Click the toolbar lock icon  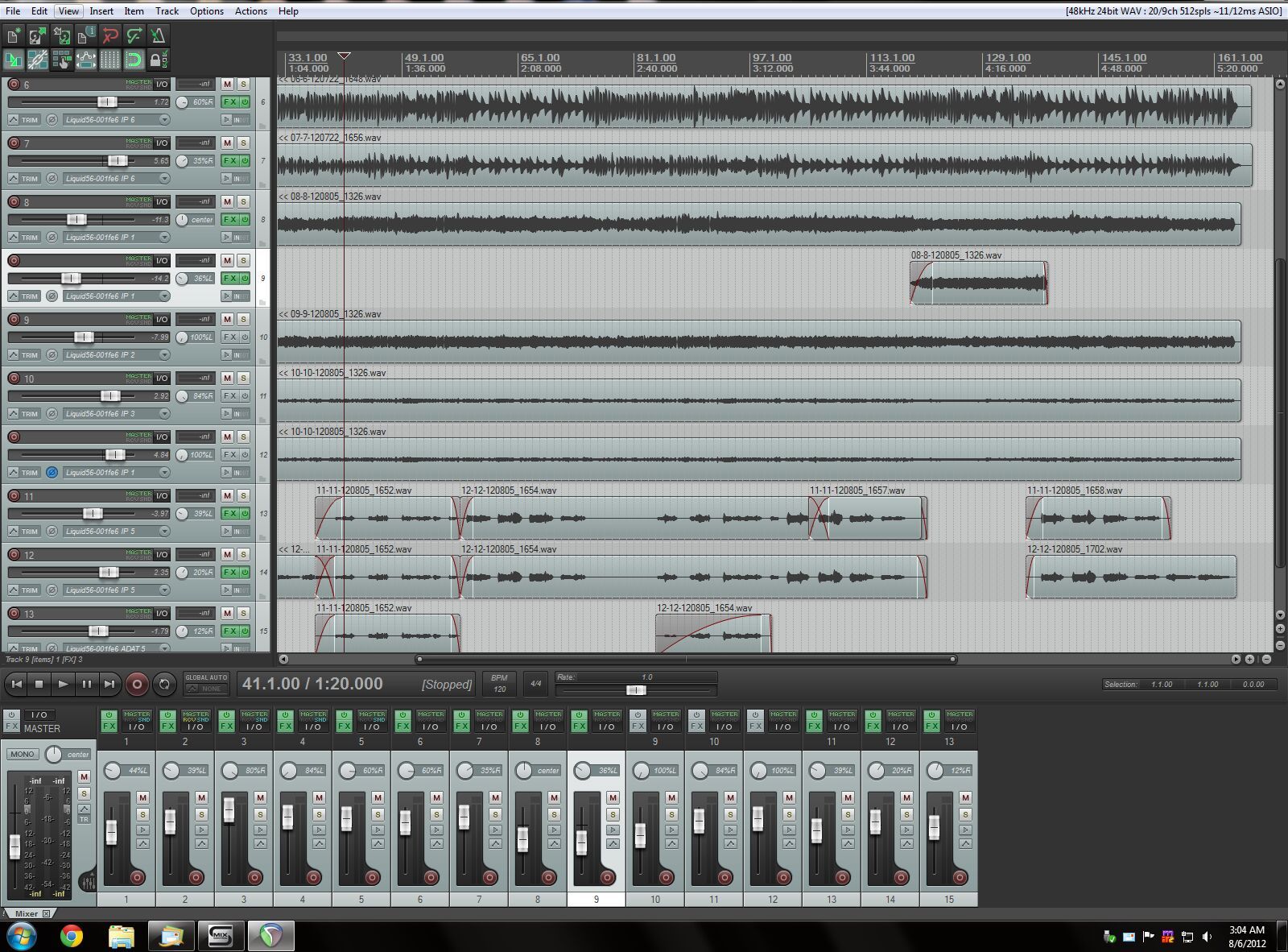click(158, 60)
